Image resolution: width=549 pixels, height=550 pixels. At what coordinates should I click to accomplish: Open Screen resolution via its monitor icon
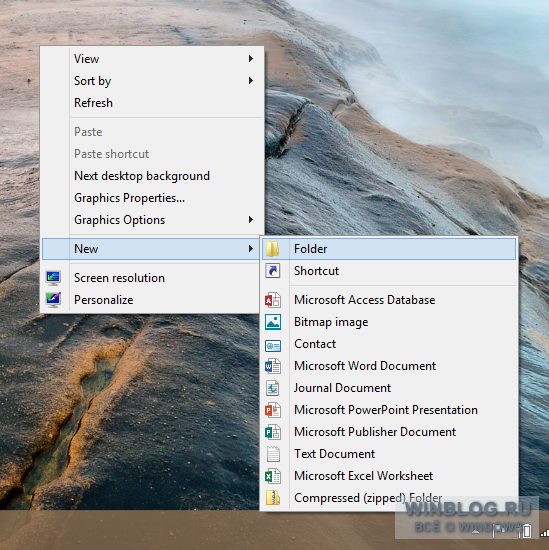pyautogui.click(x=53, y=278)
